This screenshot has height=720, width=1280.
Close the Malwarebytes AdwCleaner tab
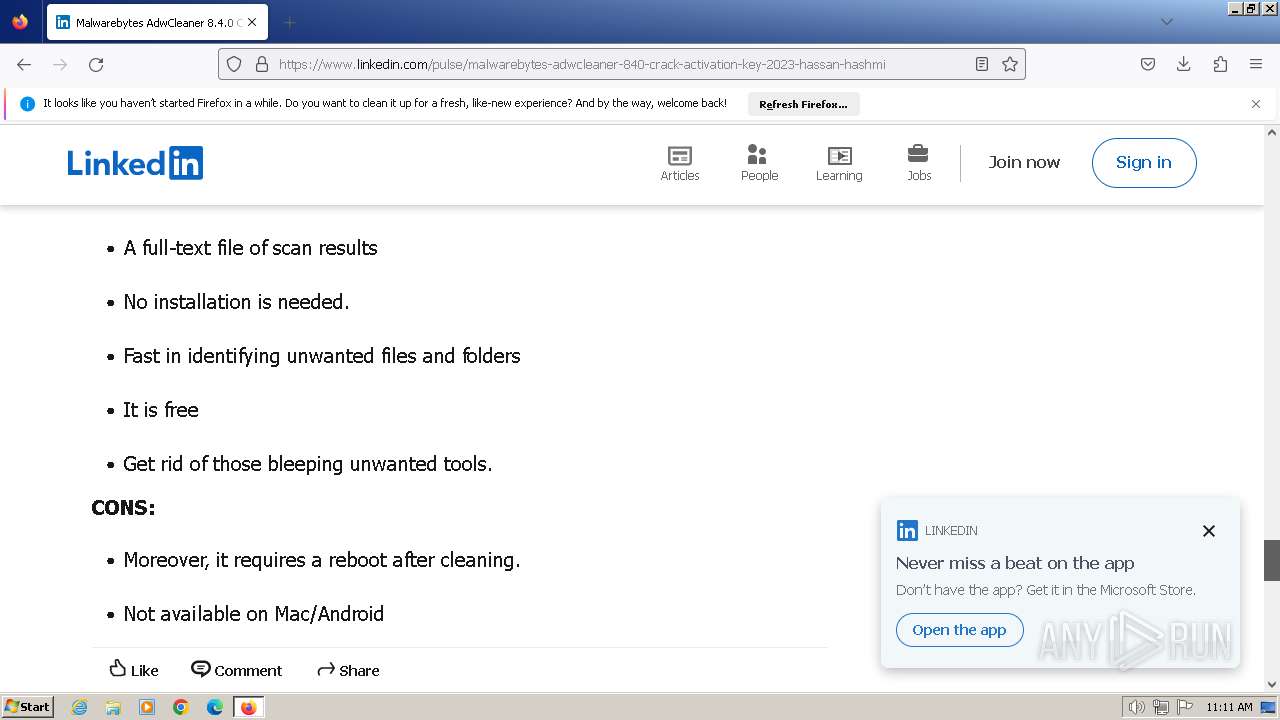pyautogui.click(x=251, y=22)
